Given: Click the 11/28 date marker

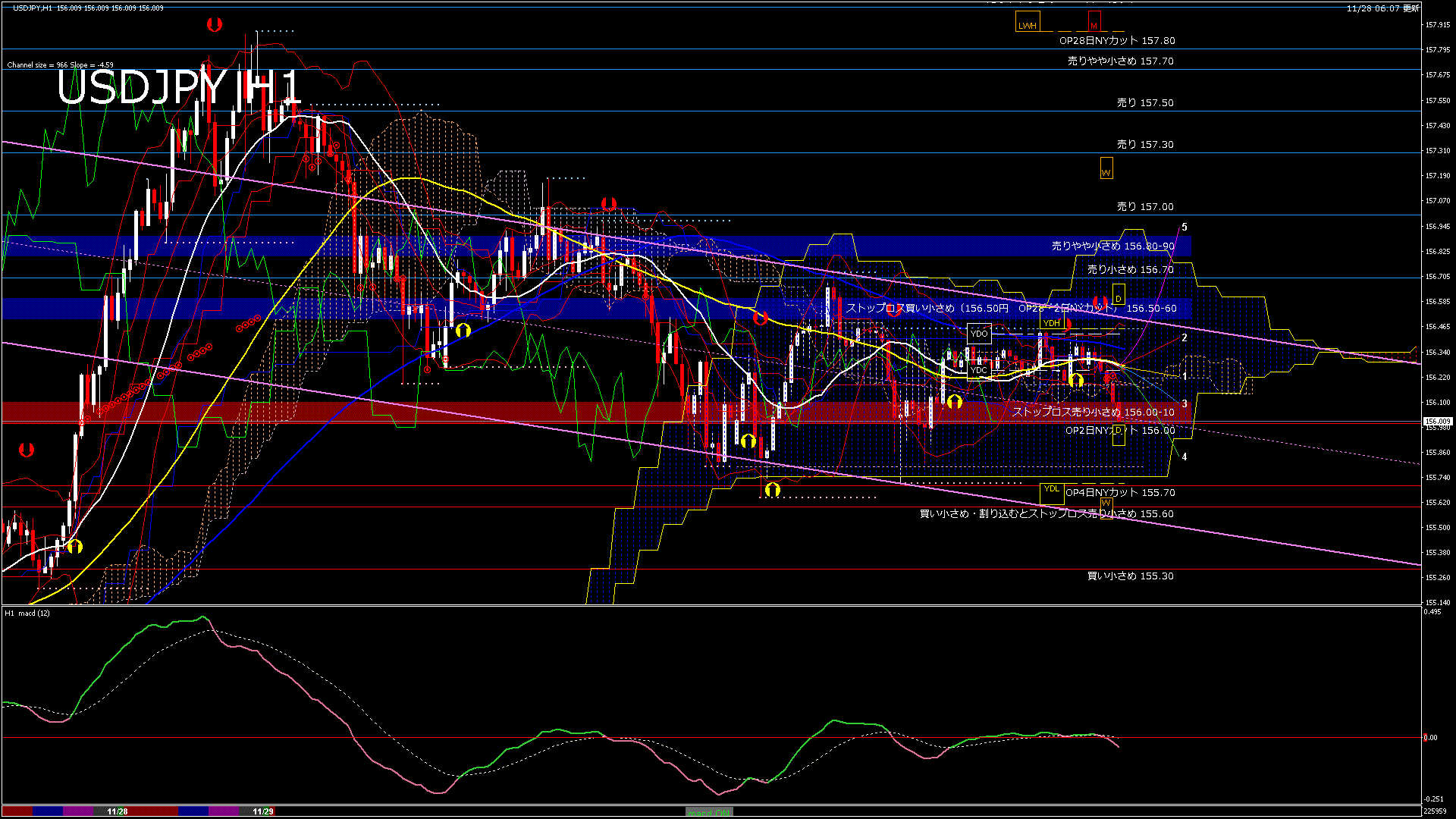Looking at the screenshot, I should coord(117,811).
